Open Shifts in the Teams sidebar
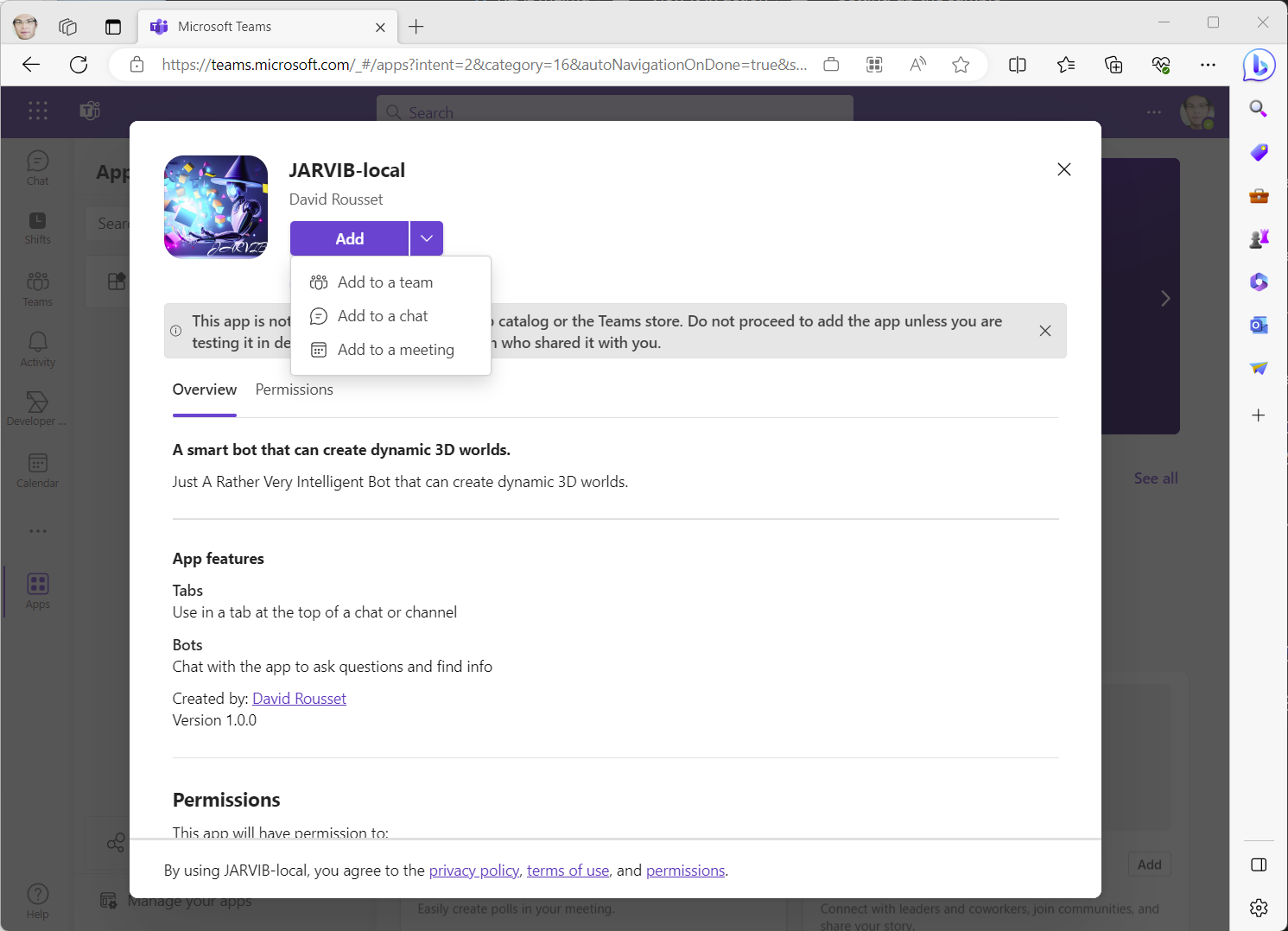 coord(38,228)
